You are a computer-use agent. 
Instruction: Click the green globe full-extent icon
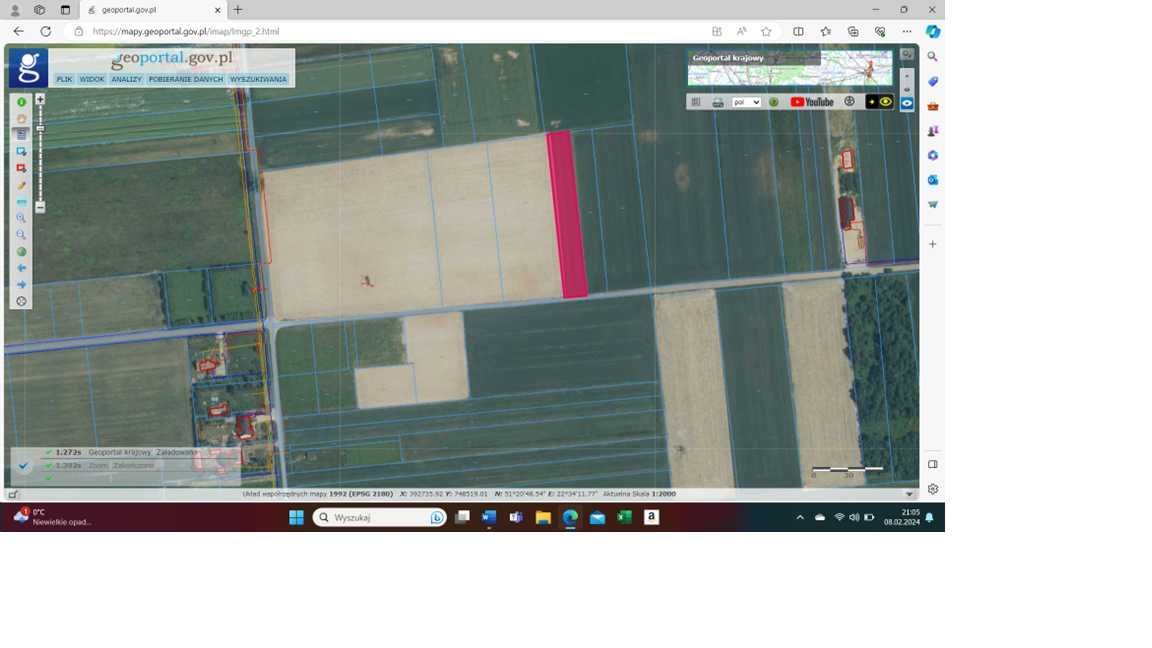21,252
